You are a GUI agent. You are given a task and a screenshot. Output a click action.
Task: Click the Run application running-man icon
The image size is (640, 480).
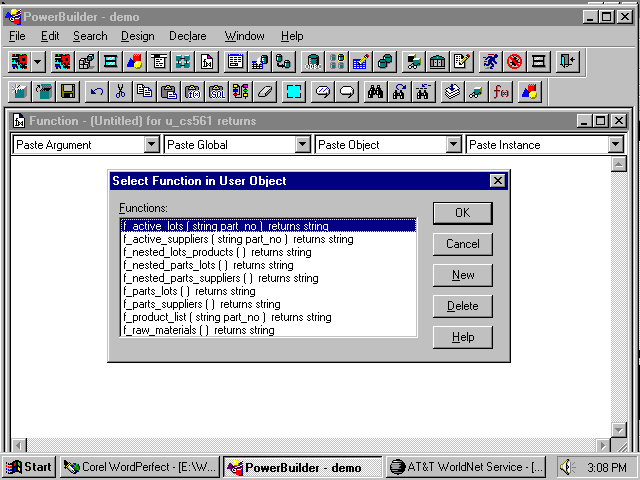491,62
